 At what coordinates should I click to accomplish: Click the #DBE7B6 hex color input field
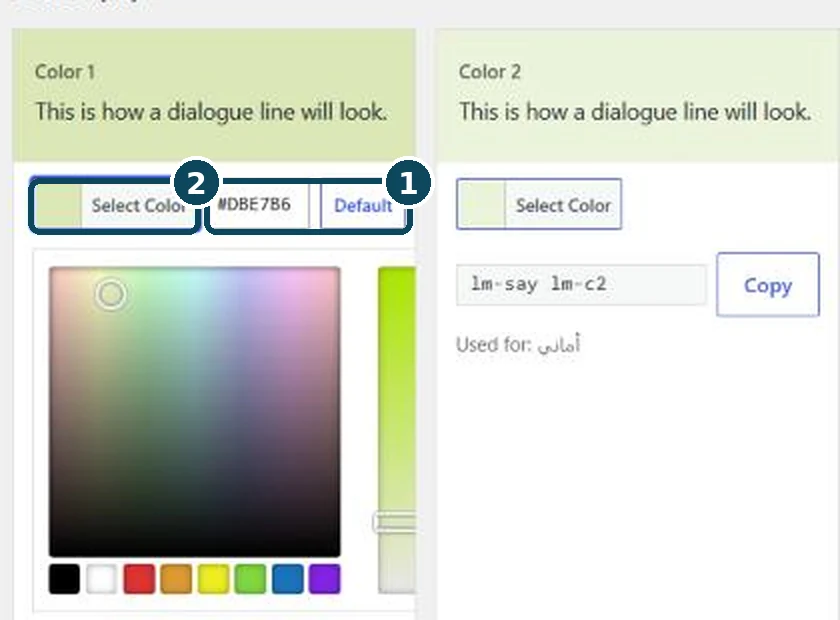(259, 205)
